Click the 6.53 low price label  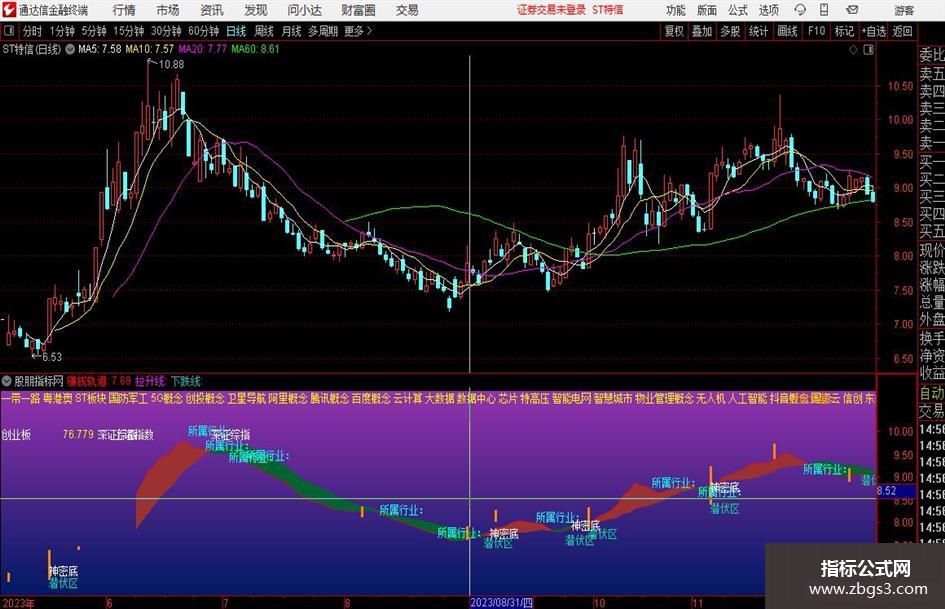pyautogui.click(x=52, y=357)
